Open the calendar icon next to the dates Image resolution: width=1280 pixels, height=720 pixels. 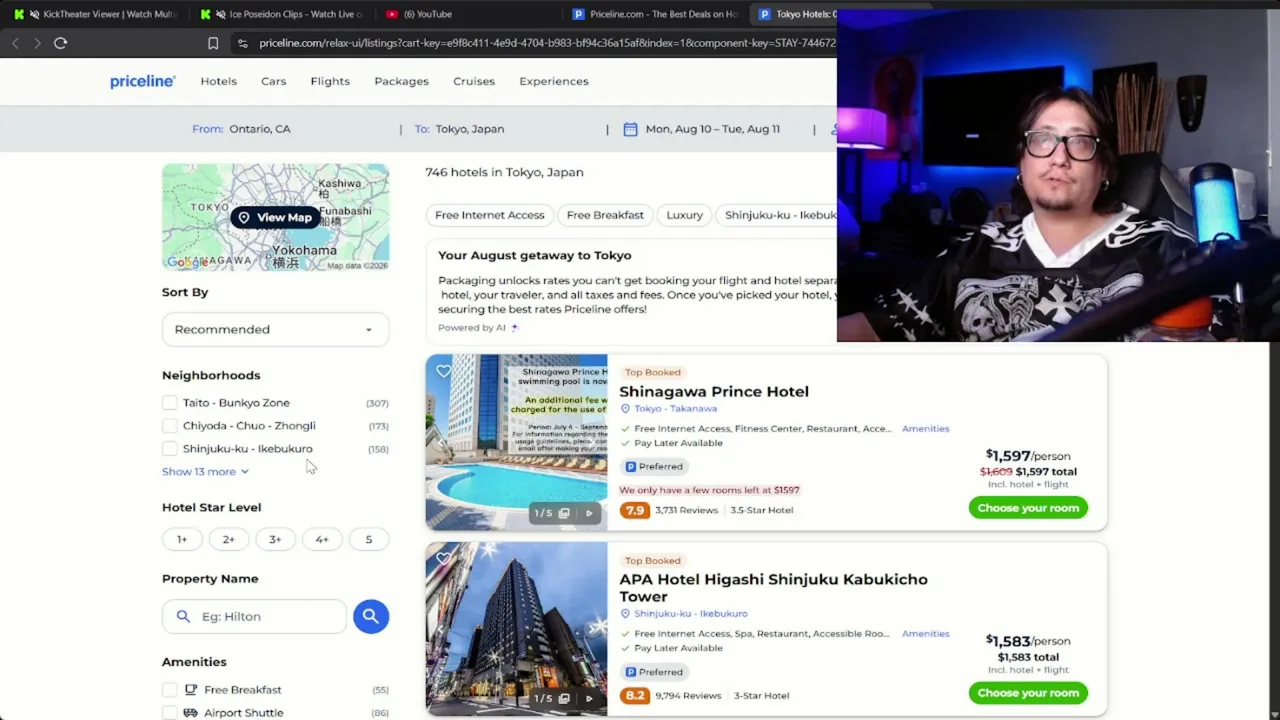click(630, 129)
